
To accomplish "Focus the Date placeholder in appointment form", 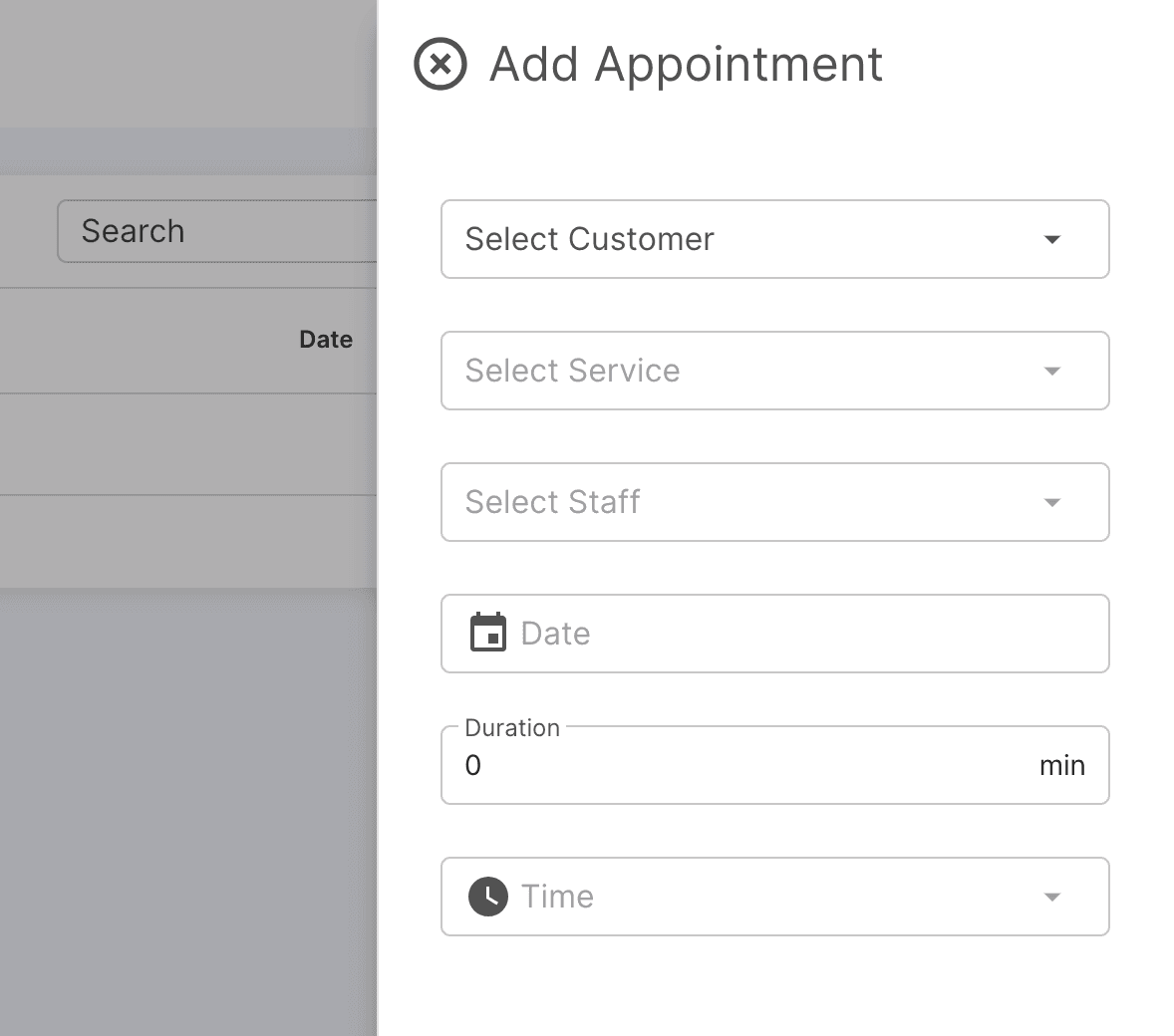I will point(555,635).
